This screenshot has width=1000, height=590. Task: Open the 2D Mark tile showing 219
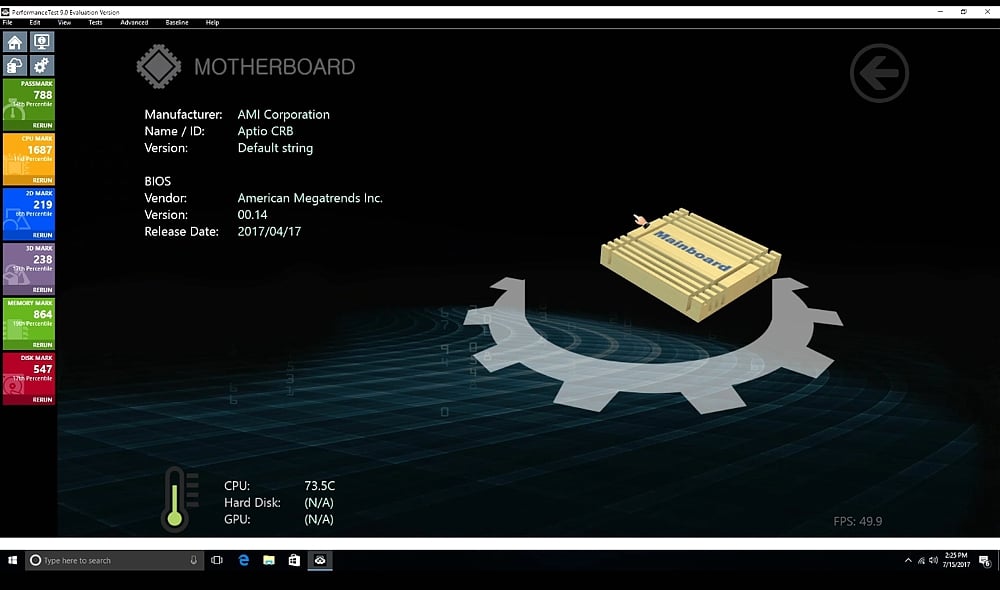coord(29,214)
